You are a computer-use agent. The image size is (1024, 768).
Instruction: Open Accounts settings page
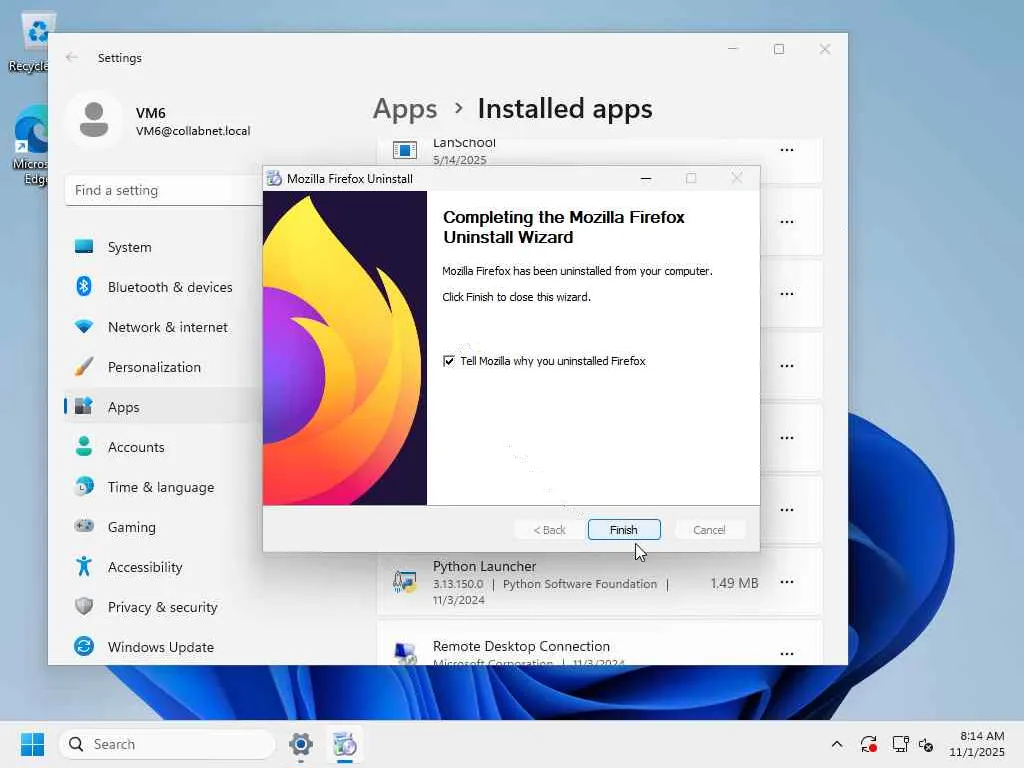coord(162,447)
